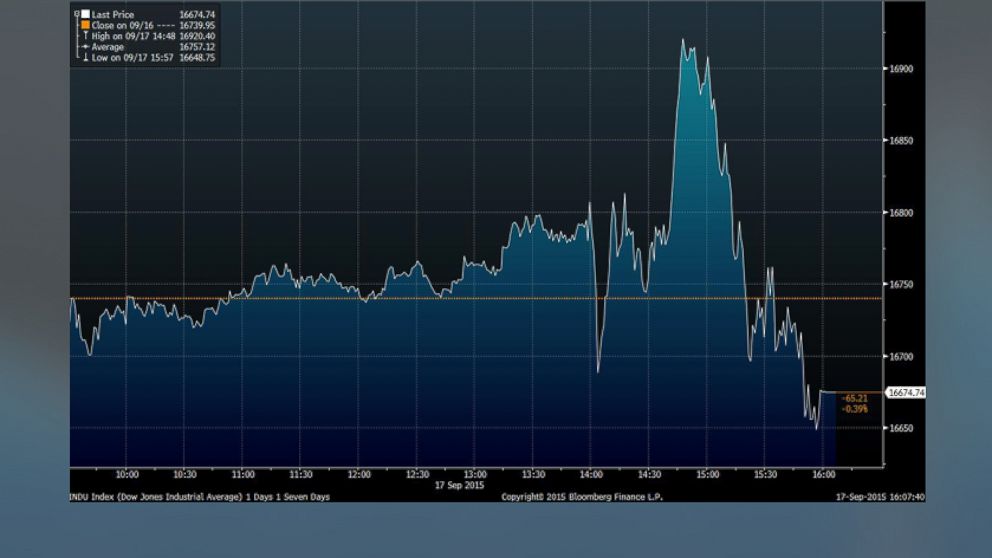Select the 'Last Price' legend label
The width and height of the screenshot is (992, 558).
[113, 15]
